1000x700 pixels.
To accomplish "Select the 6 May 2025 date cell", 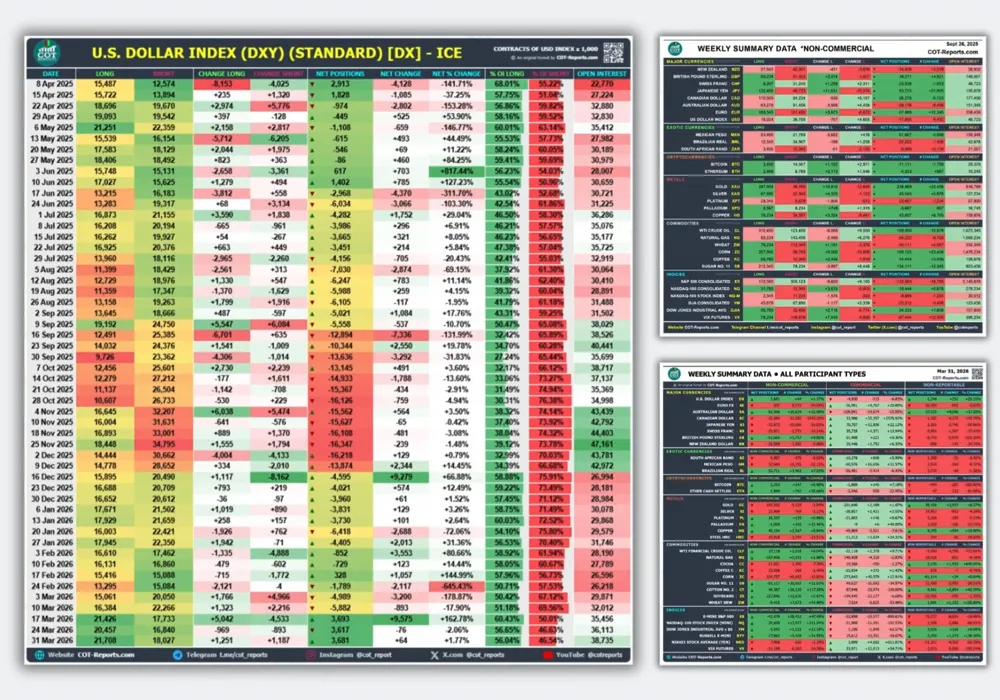I will [52, 128].
